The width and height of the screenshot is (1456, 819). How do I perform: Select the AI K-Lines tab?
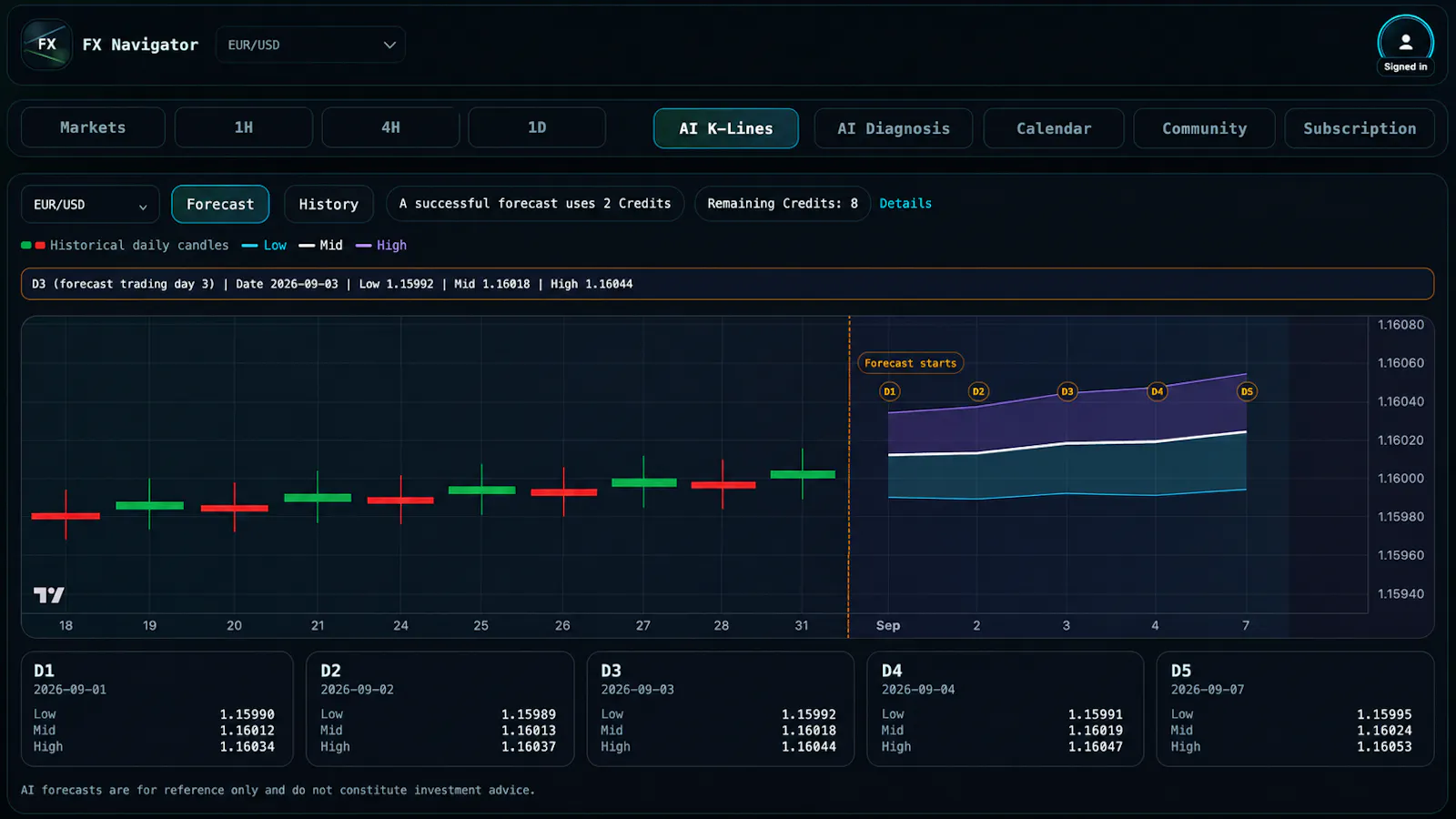click(726, 128)
